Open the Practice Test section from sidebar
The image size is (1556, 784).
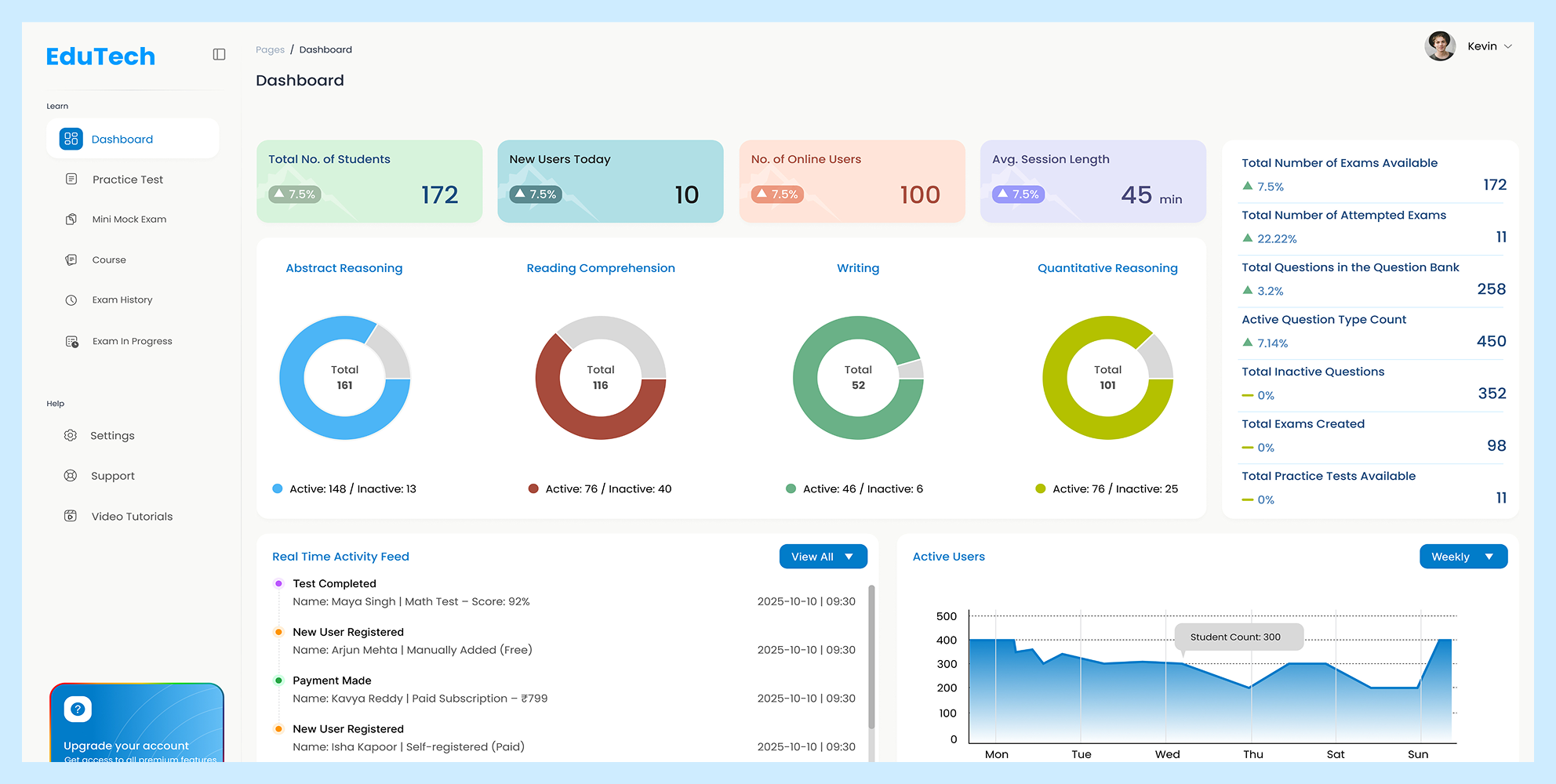click(71, 179)
